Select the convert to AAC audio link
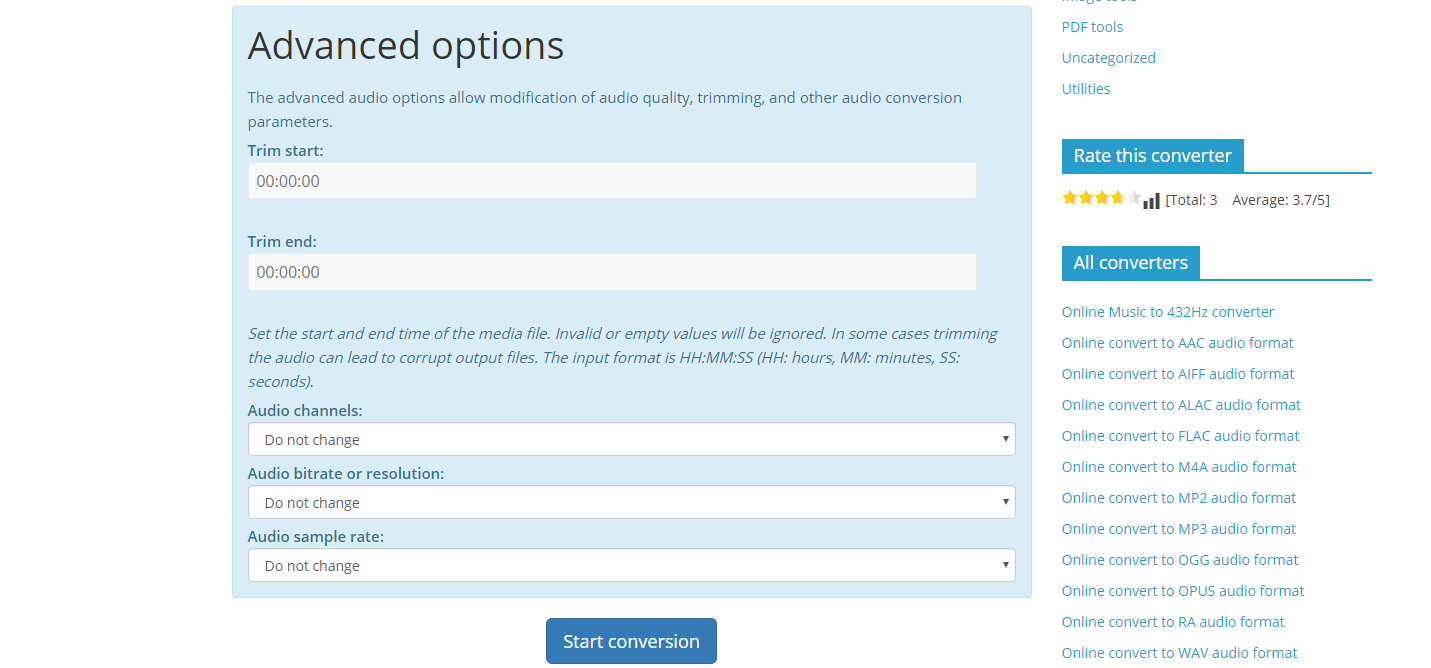This screenshot has width=1431, height=668. click(1177, 343)
